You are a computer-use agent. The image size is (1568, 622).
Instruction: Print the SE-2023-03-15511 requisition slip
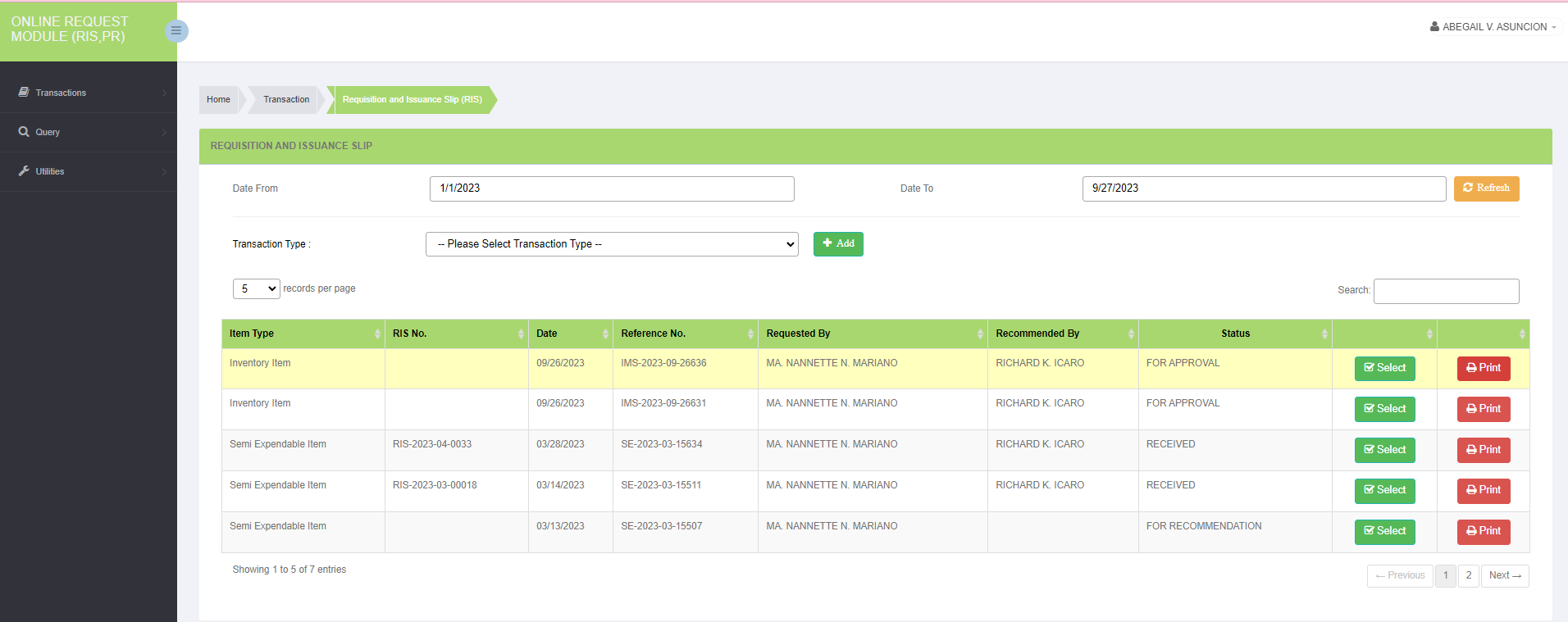coord(1484,491)
